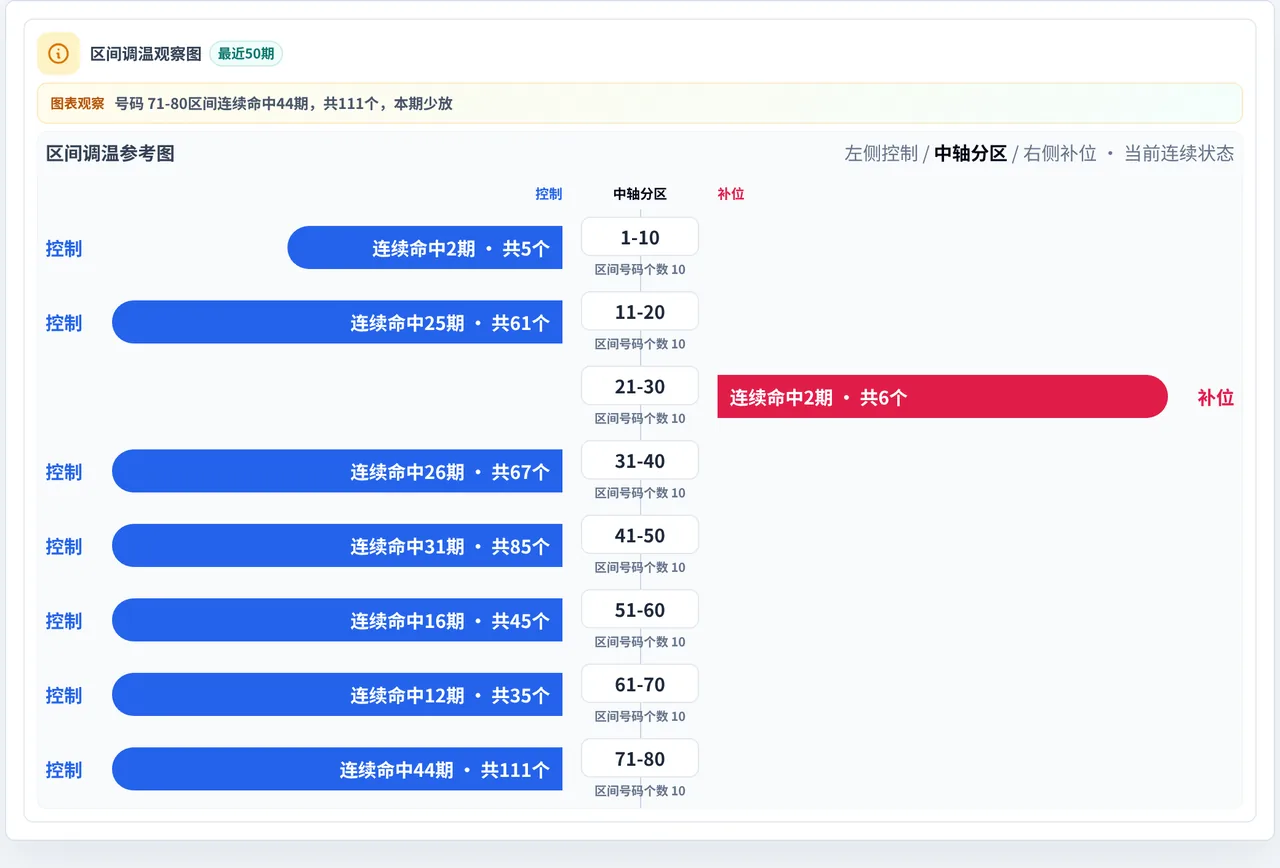Select the 21-30 range box
The image size is (1280, 868).
tap(640, 386)
